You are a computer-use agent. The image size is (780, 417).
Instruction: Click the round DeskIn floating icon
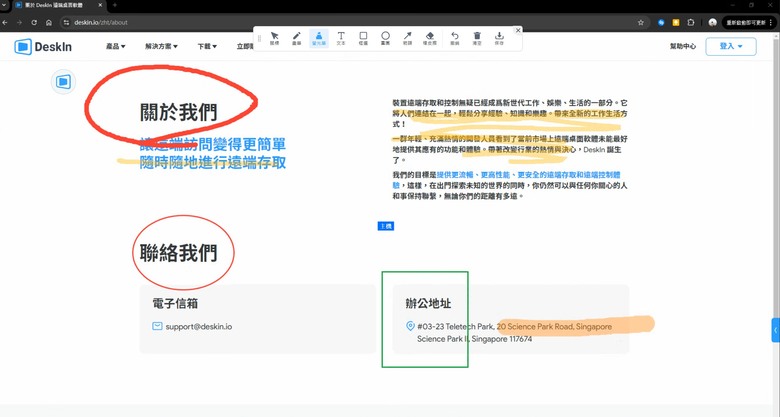coord(63,82)
